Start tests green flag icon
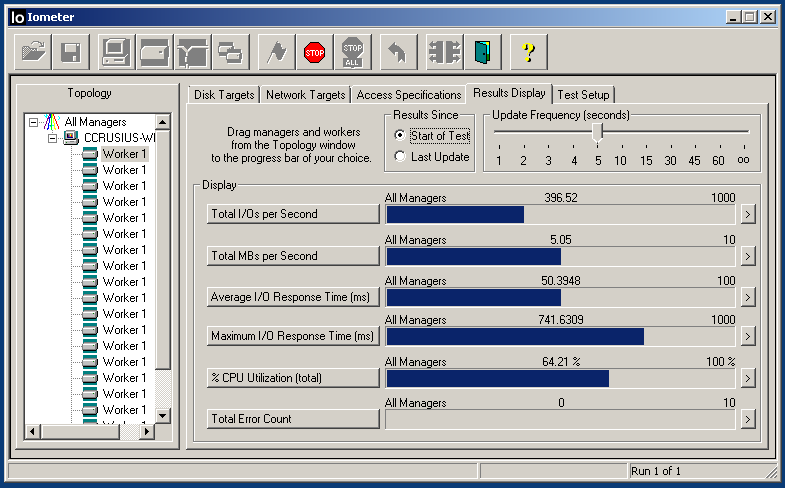The height and width of the screenshot is (488, 785). click(276, 52)
